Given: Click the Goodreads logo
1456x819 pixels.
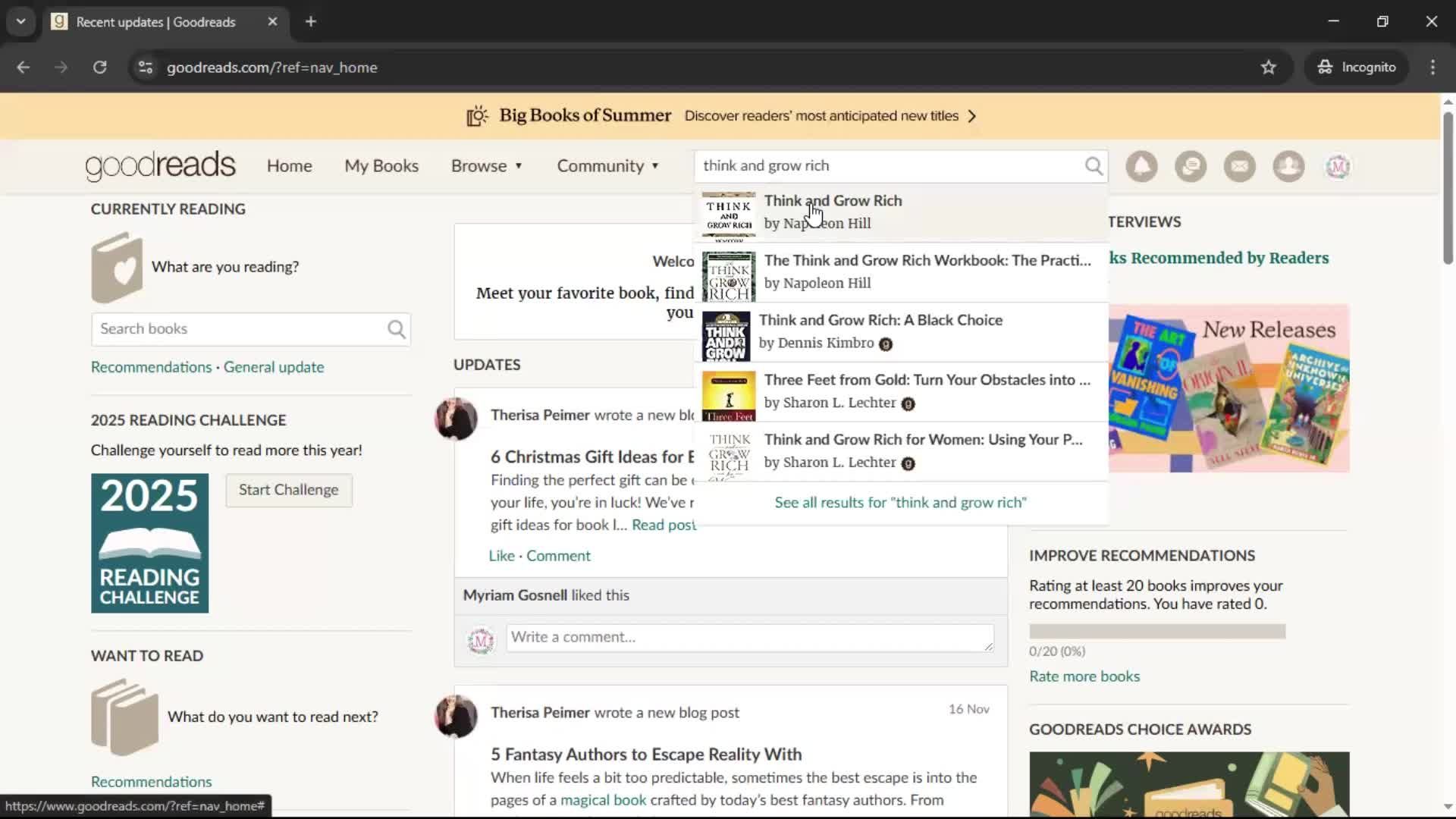Looking at the screenshot, I should tap(160, 165).
